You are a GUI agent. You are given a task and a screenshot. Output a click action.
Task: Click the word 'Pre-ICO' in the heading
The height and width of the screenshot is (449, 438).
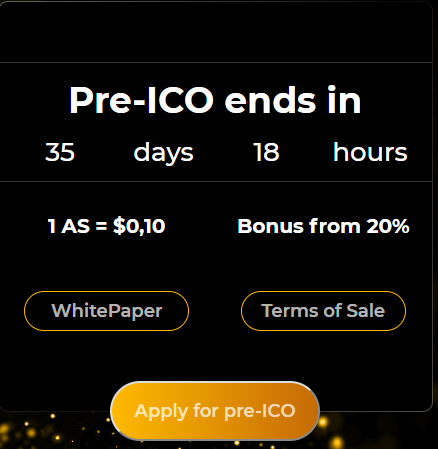coord(141,100)
